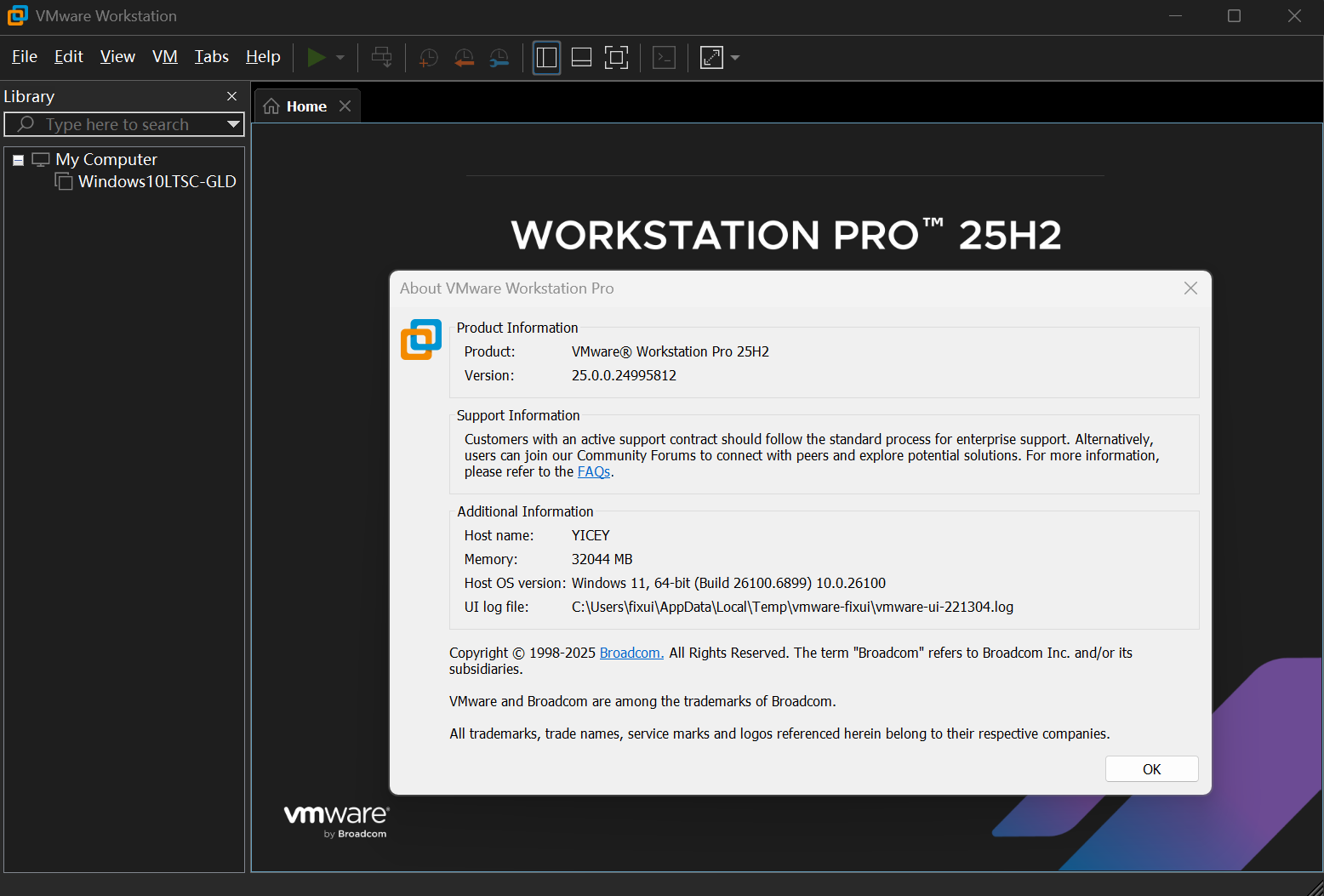Take a snapshot of the VM

tap(427, 57)
